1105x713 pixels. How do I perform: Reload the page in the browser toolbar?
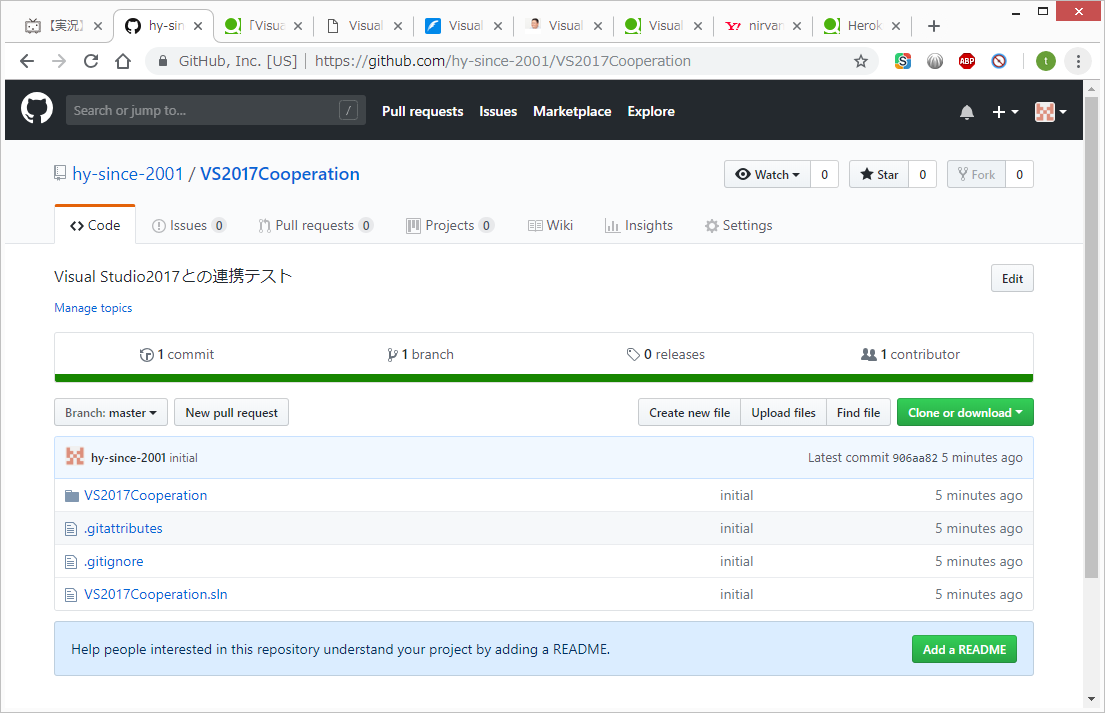[x=90, y=61]
